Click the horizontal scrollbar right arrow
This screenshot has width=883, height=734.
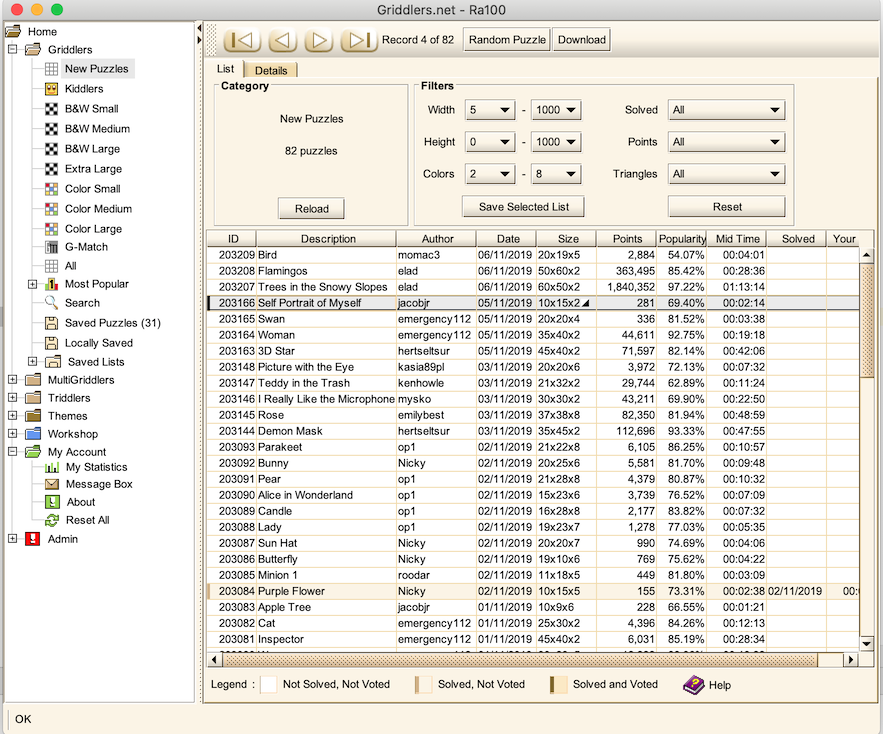(x=851, y=660)
